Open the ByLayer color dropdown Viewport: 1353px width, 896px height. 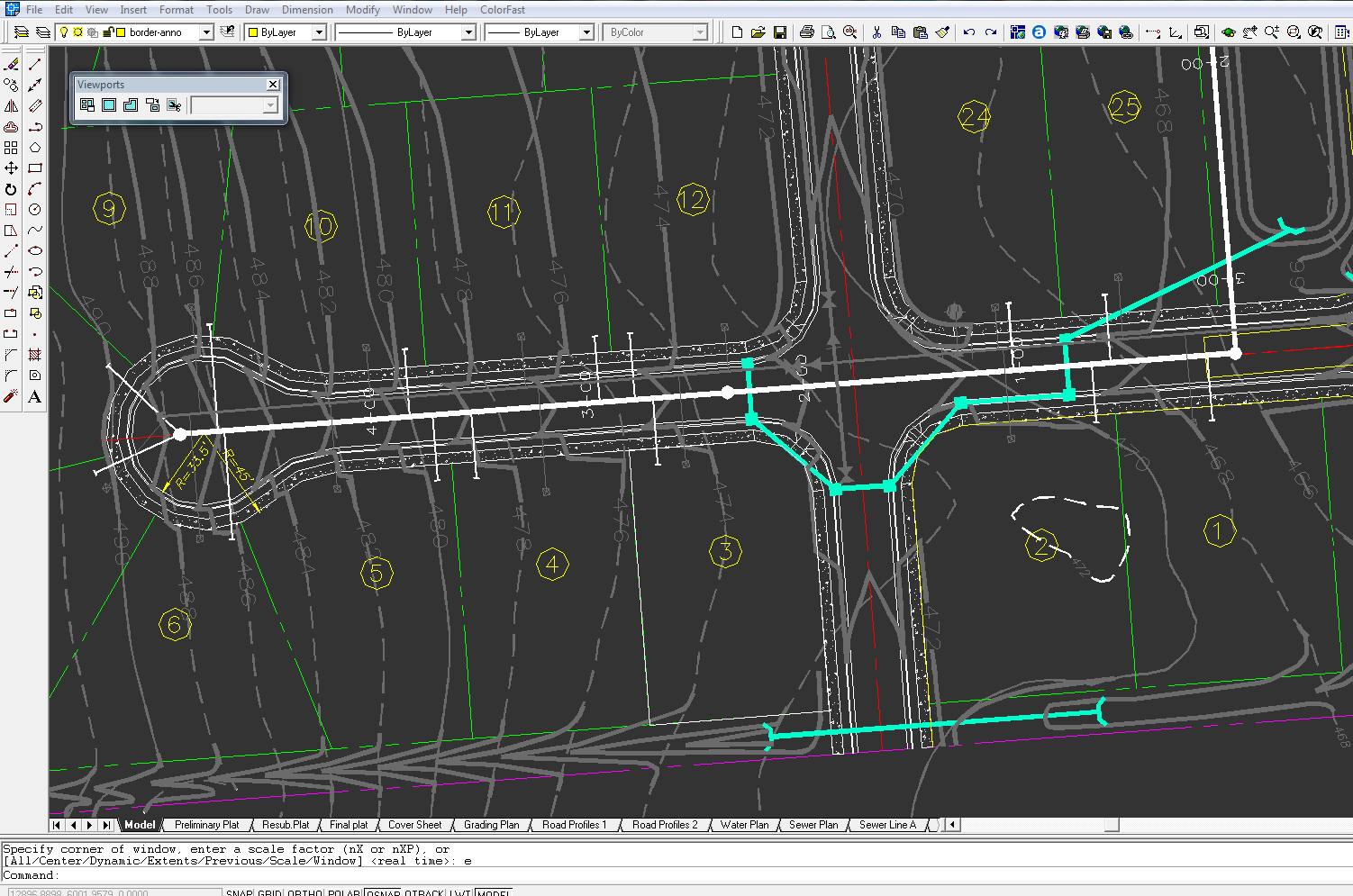coord(319,32)
